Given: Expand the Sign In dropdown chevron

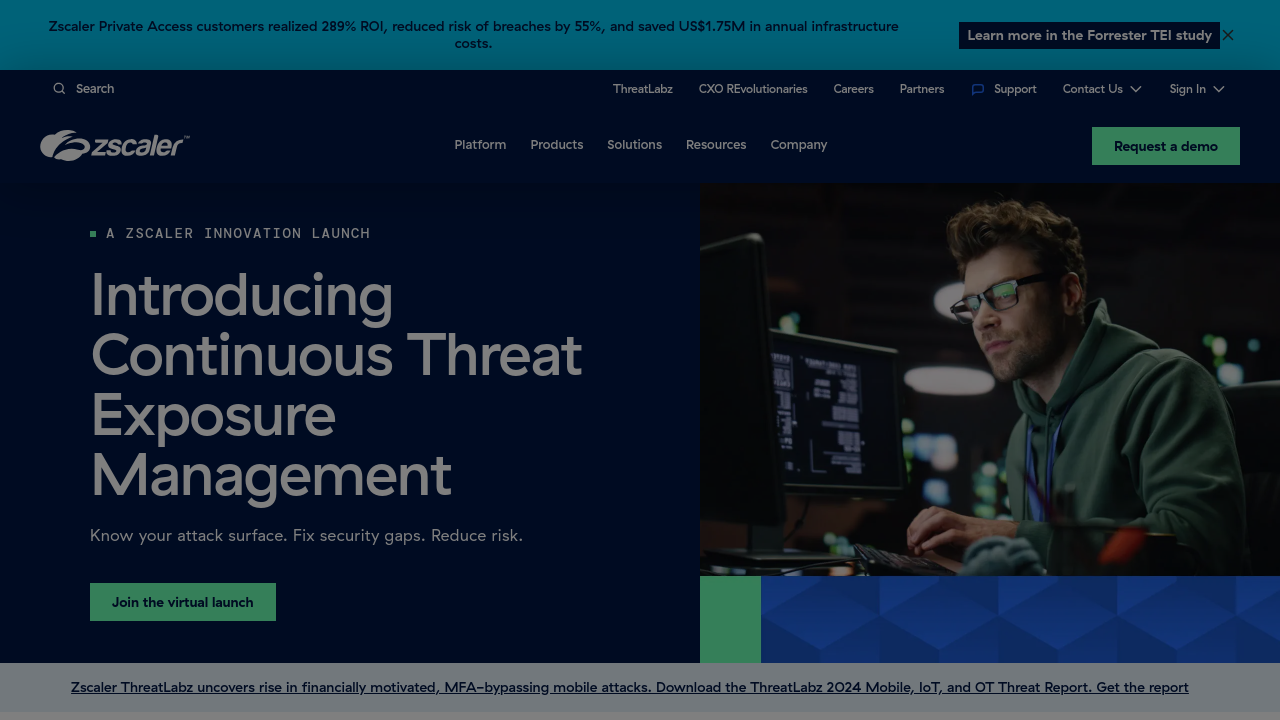Looking at the screenshot, I should pyautogui.click(x=1219, y=89).
